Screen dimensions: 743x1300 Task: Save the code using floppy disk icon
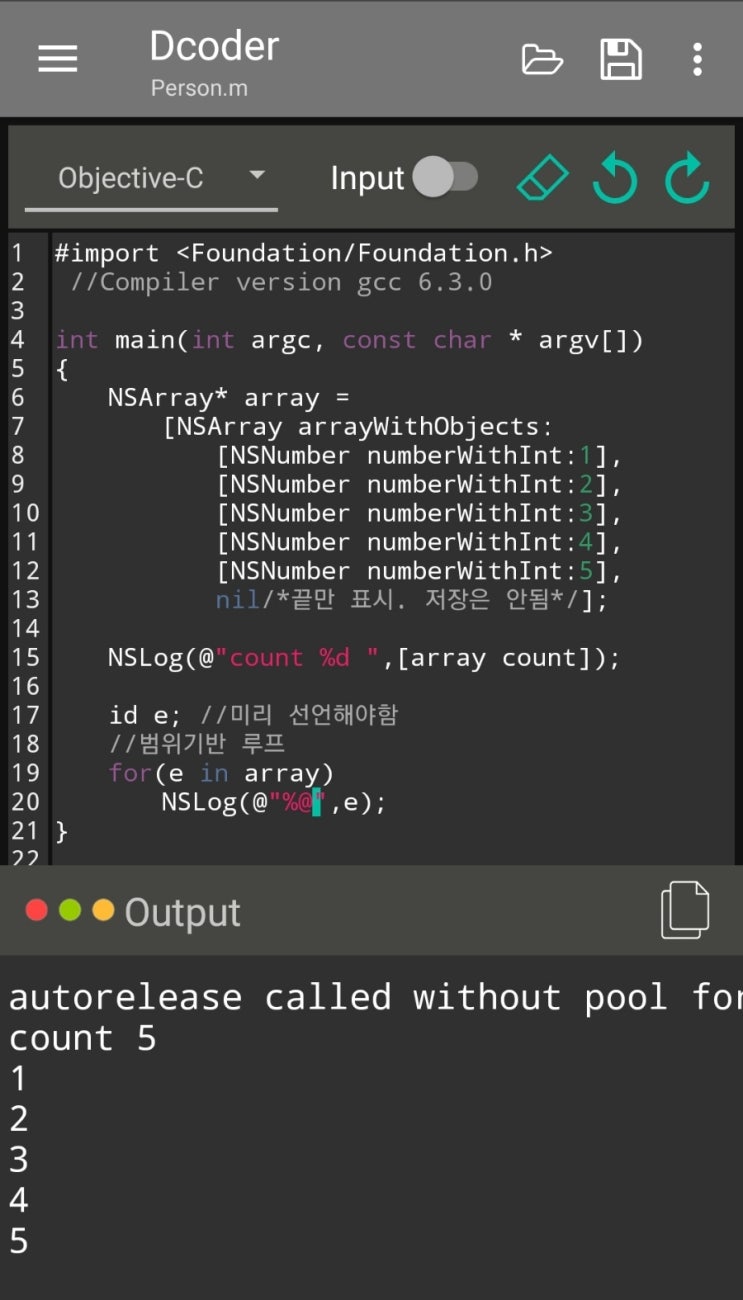point(620,60)
